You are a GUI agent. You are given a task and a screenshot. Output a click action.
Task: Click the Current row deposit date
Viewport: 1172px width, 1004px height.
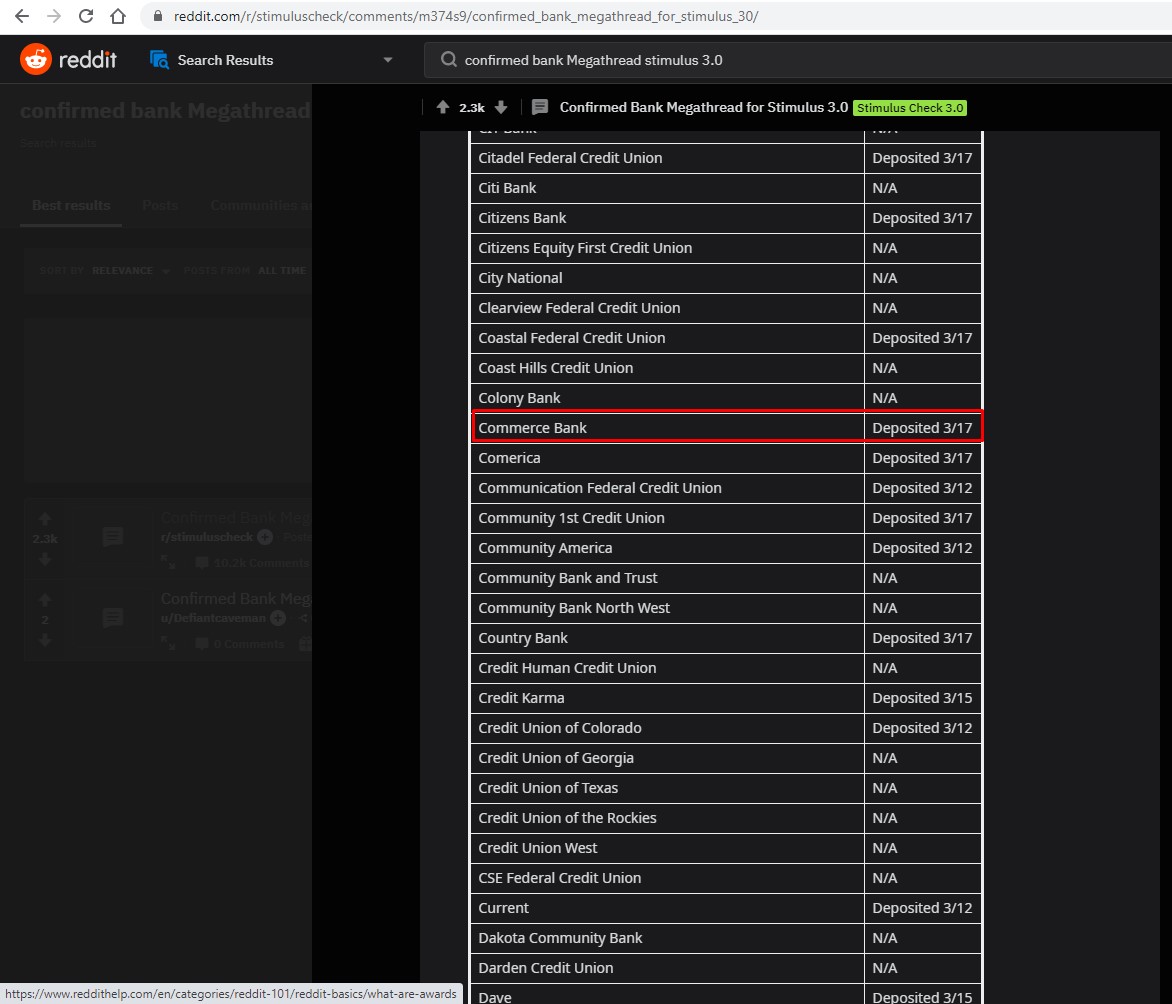pos(922,908)
